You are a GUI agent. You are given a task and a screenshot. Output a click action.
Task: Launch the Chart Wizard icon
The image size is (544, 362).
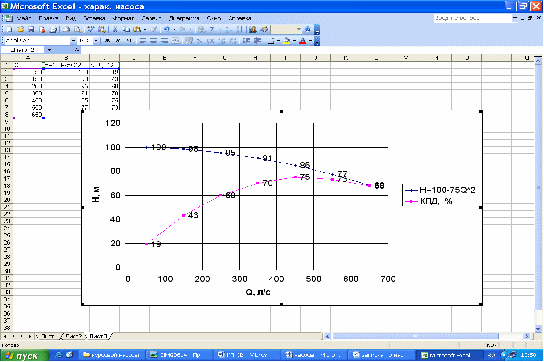click(x=253, y=30)
